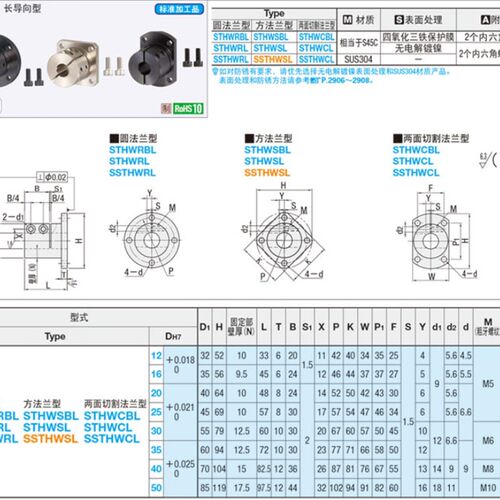Click STHWCBL in the top Type table
The width and height of the screenshot is (500, 500).
pos(316,37)
